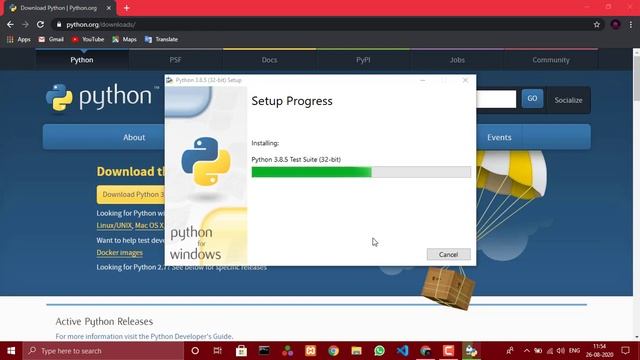Open the terminal icon on the taskbar
Viewport: 640px width, 360px height.
coord(264,351)
